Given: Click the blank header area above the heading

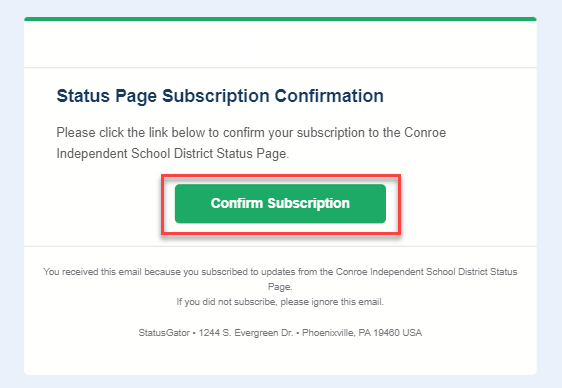Looking at the screenshot, I should [280, 44].
